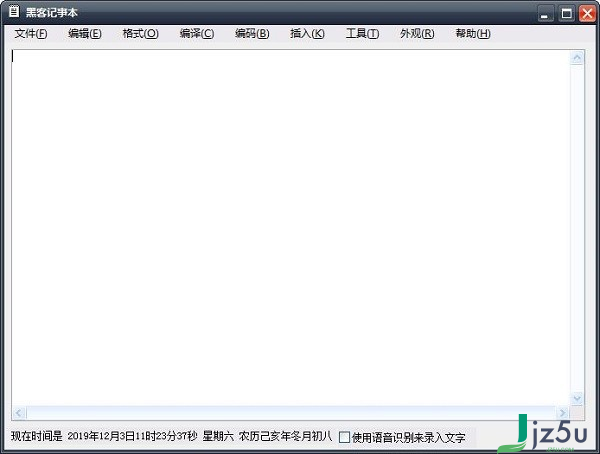
Task: Open the 编辑(E) menu
Action: (85, 34)
